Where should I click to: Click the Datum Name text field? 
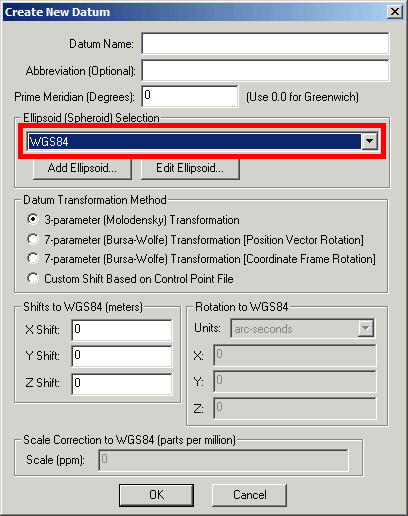point(265,43)
